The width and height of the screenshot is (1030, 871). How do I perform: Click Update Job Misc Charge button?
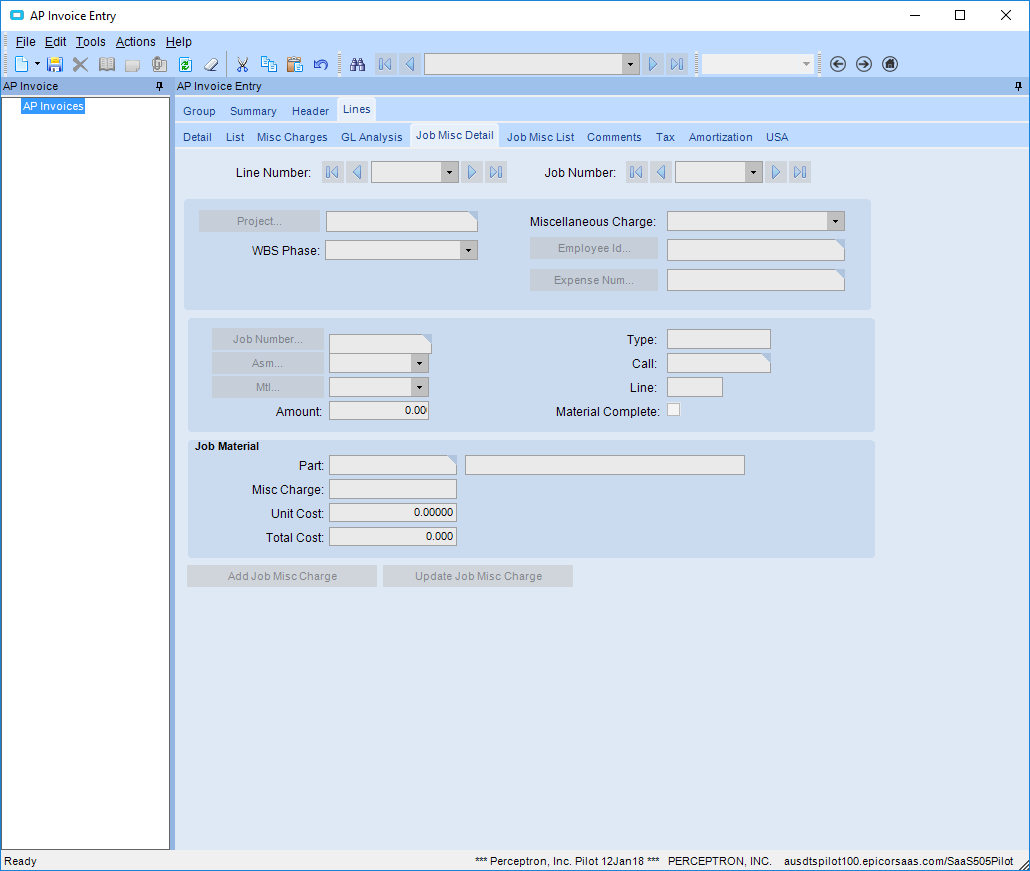(x=478, y=576)
